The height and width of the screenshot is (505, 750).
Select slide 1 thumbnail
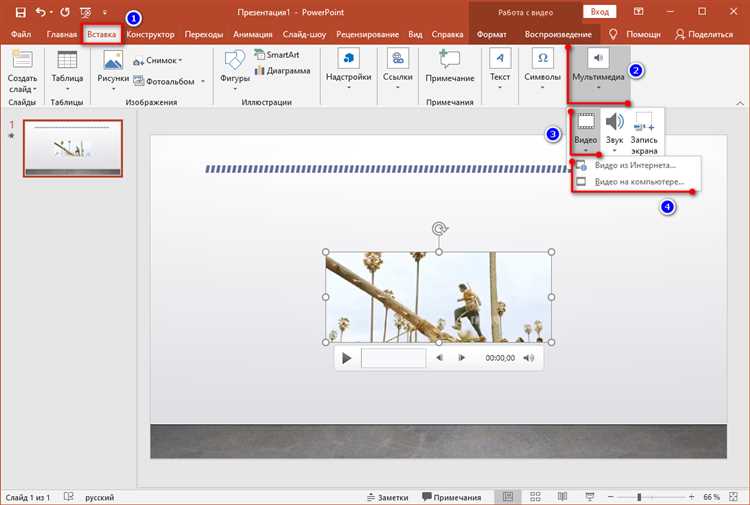click(x=73, y=148)
